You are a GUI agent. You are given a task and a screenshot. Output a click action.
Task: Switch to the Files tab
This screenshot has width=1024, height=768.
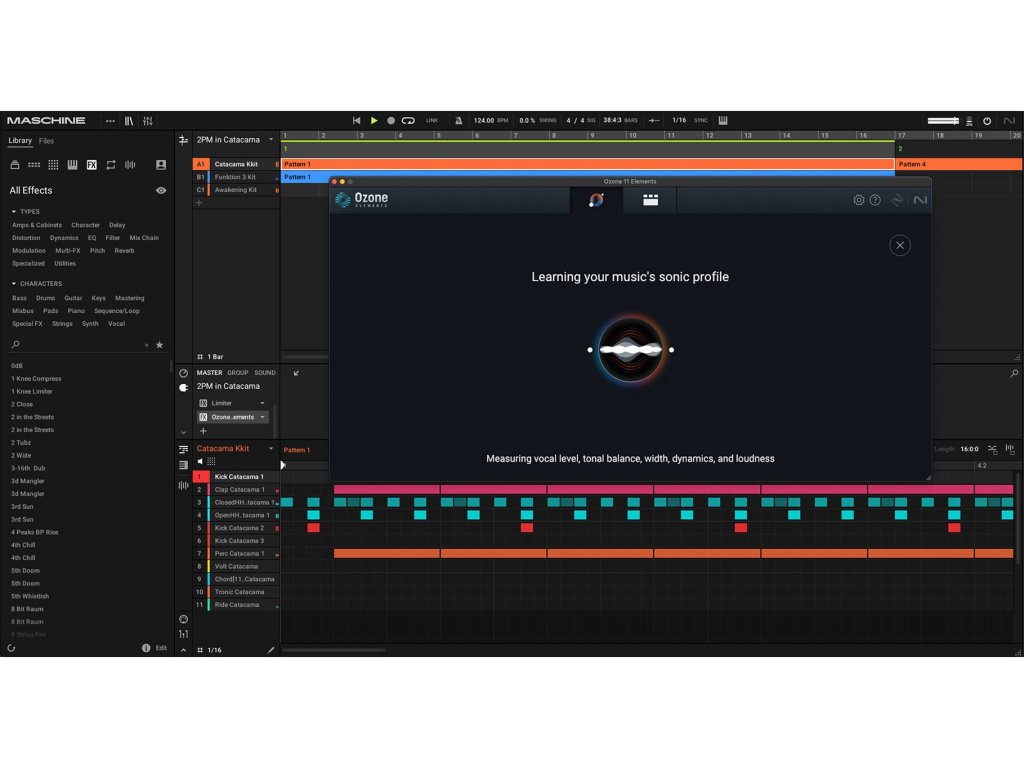[x=46, y=141]
